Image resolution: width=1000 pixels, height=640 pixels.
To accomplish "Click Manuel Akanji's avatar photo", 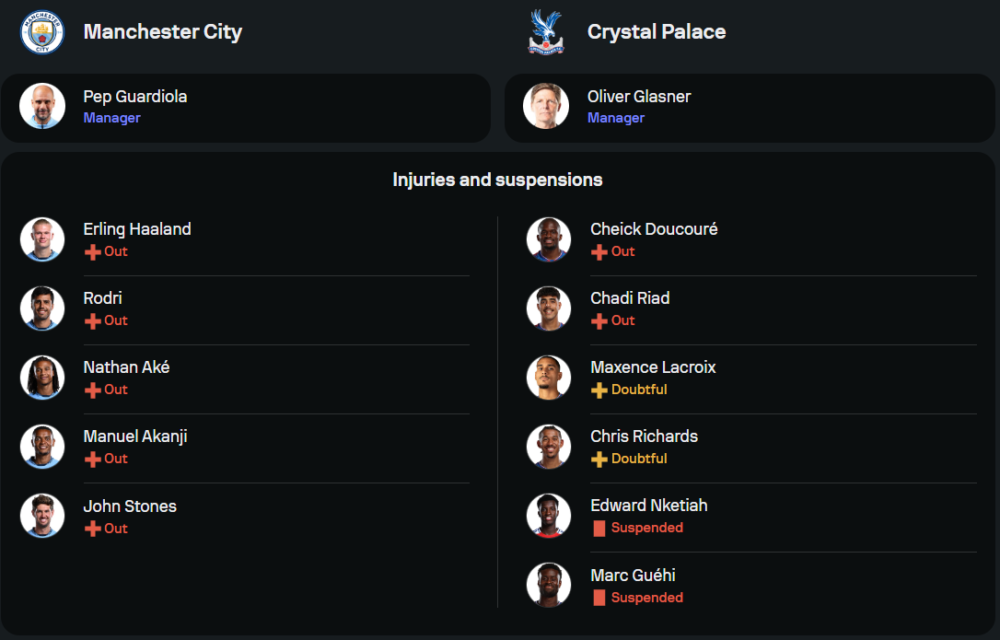I will (x=42, y=447).
